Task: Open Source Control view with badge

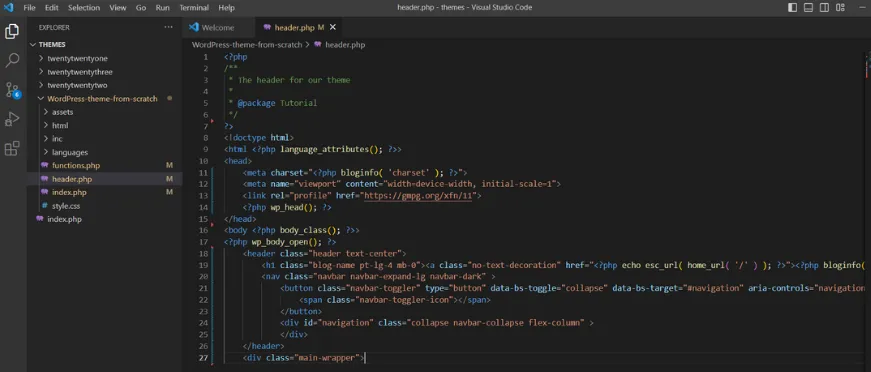Action: (12, 90)
